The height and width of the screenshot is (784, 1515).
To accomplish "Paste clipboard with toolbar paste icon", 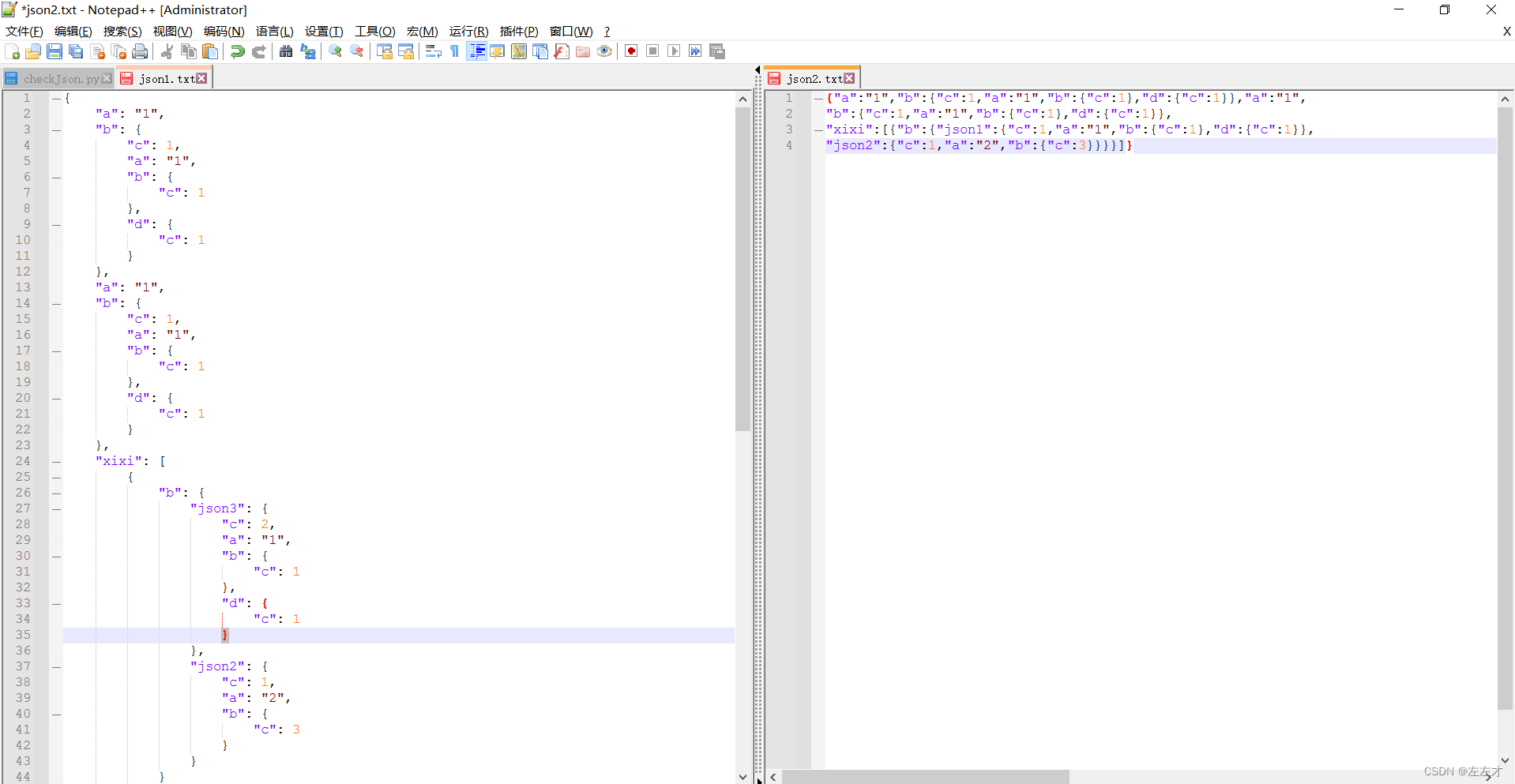I will (210, 51).
